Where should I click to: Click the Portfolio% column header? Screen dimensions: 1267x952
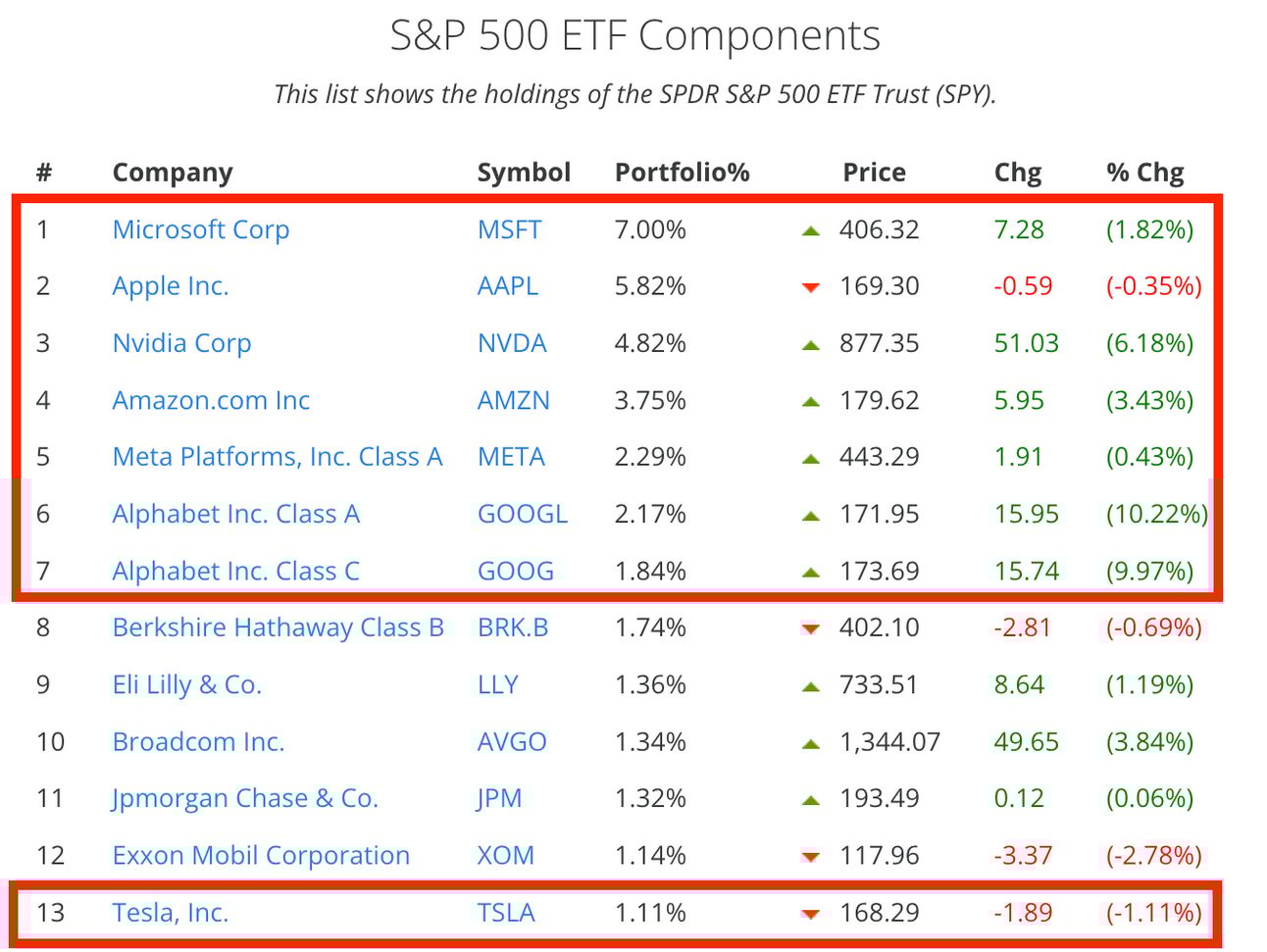(x=683, y=173)
